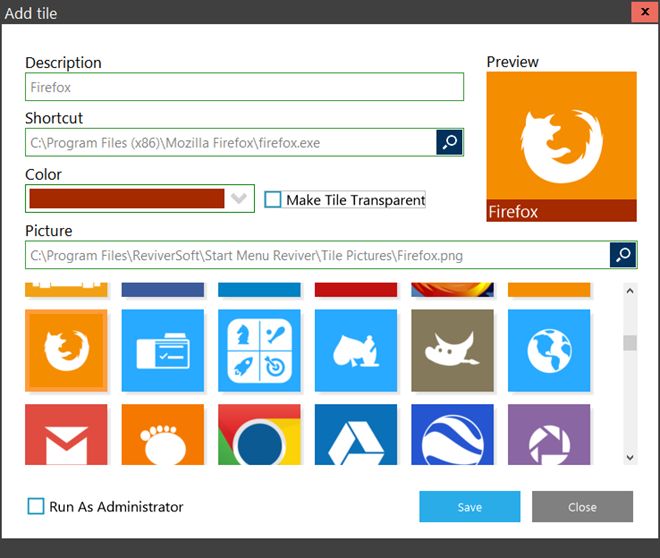Select the globe Earth tile icon
660x558 pixels.
(549, 351)
